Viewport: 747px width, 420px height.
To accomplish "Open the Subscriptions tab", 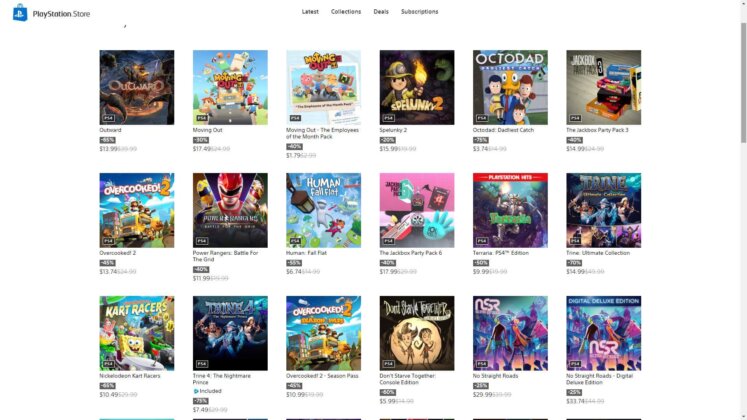I will 420,11.
